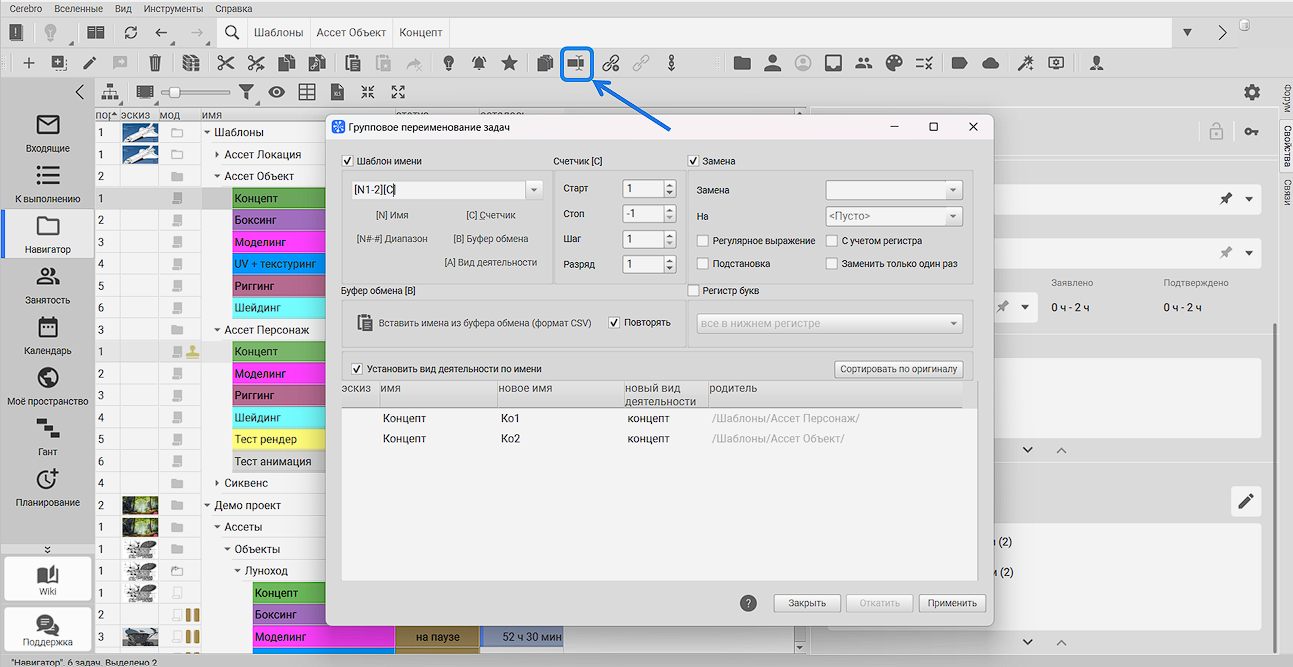Increase the Старт counter value
1293x667 pixels.
coord(668,185)
